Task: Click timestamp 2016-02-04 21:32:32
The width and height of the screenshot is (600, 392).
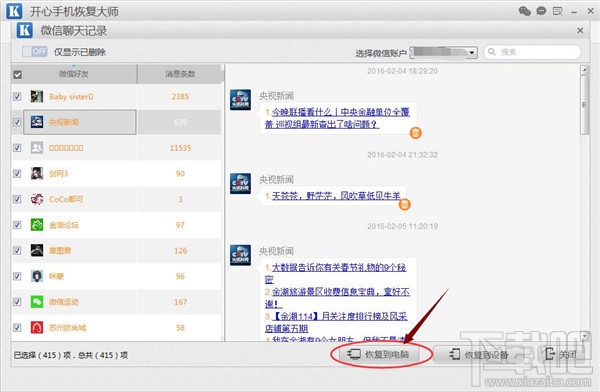Action: (x=402, y=155)
